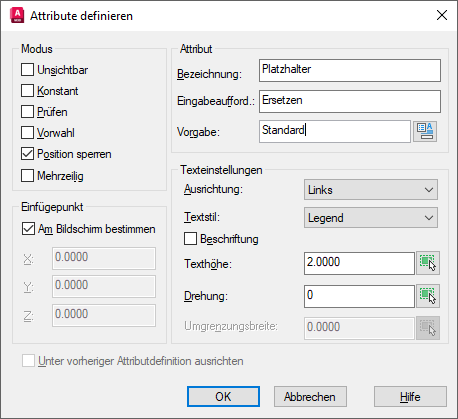The image size is (458, 419).
Task: Enable the Mehrzeilig checkbox
Action: click(27, 175)
